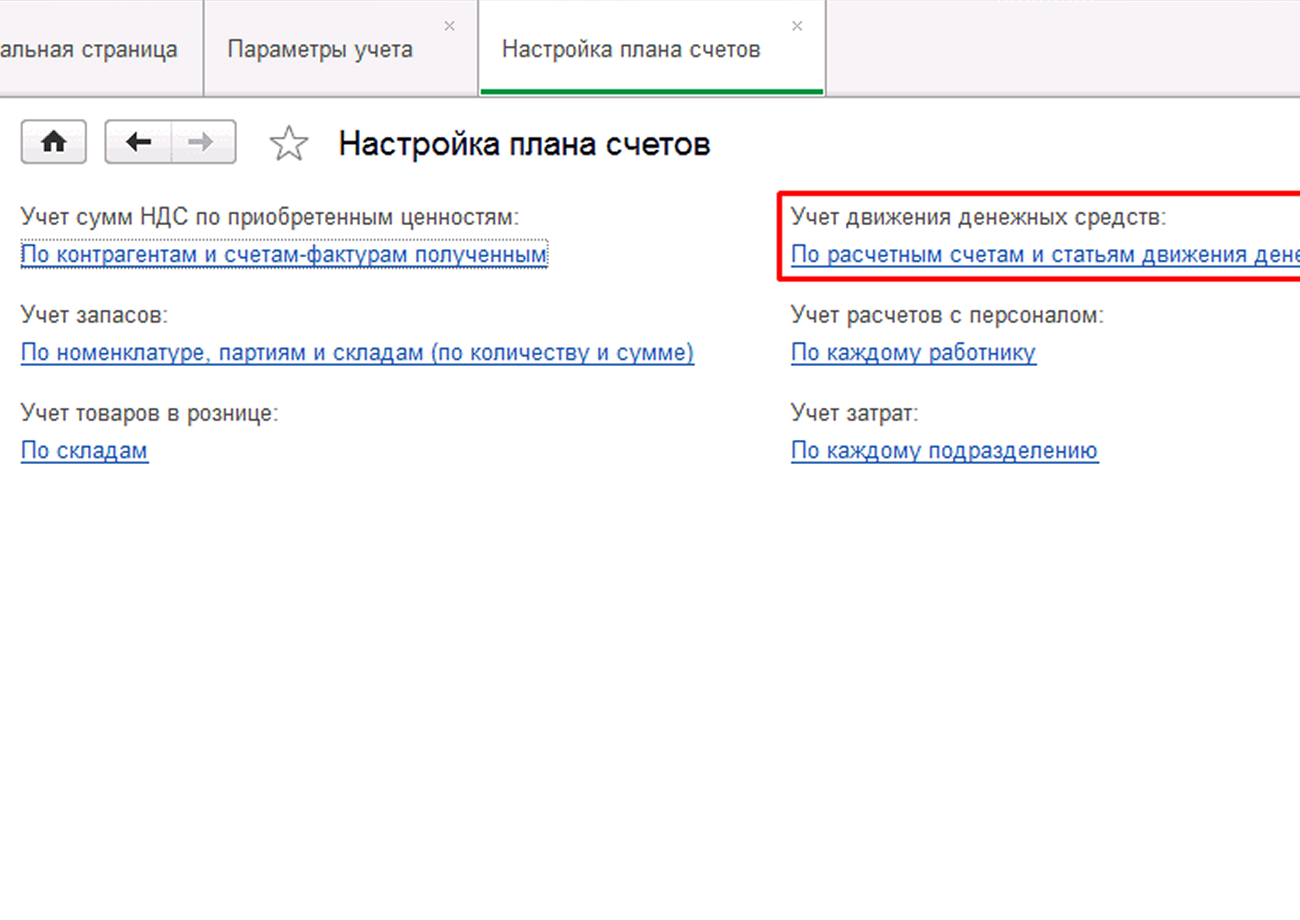Image resolution: width=1300 pixels, height=920 pixels.
Task: Go back with the left arrow
Action: click(138, 143)
